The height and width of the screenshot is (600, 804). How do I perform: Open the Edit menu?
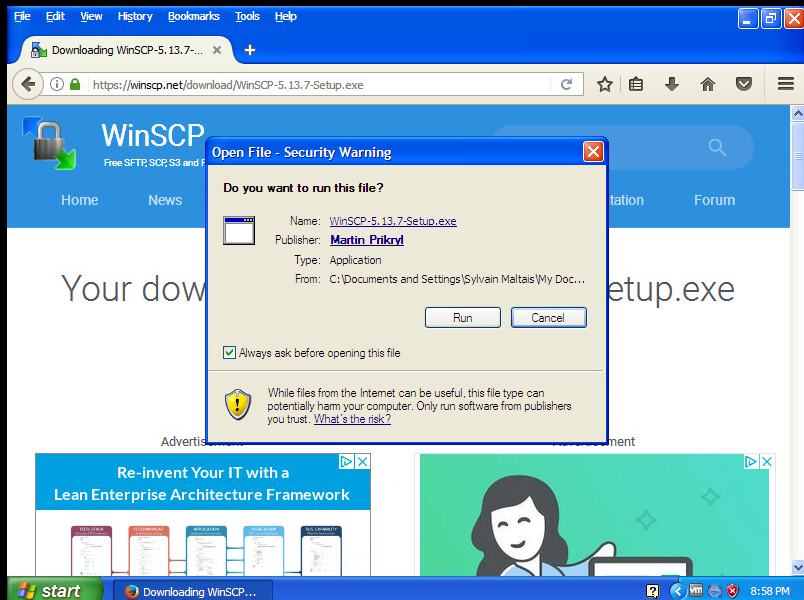coord(55,16)
